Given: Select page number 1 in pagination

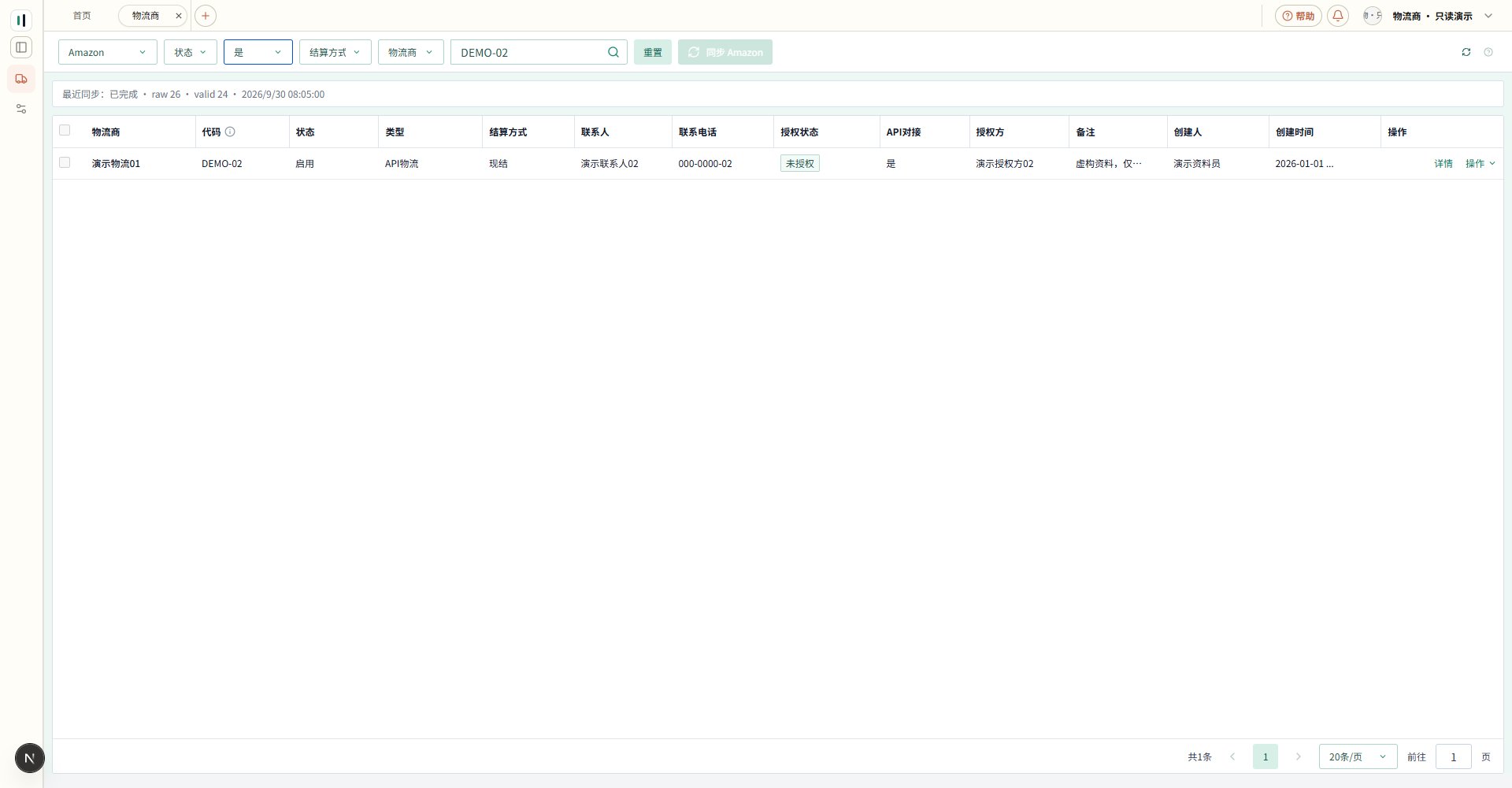Looking at the screenshot, I should coord(1266,756).
